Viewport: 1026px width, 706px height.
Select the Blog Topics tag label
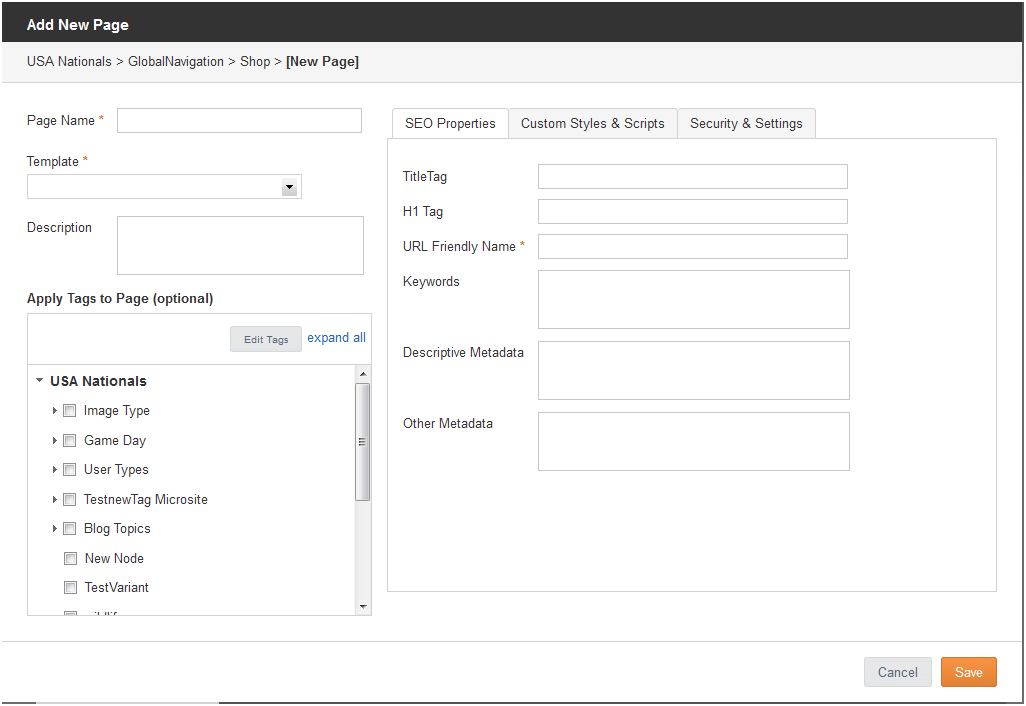117,529
